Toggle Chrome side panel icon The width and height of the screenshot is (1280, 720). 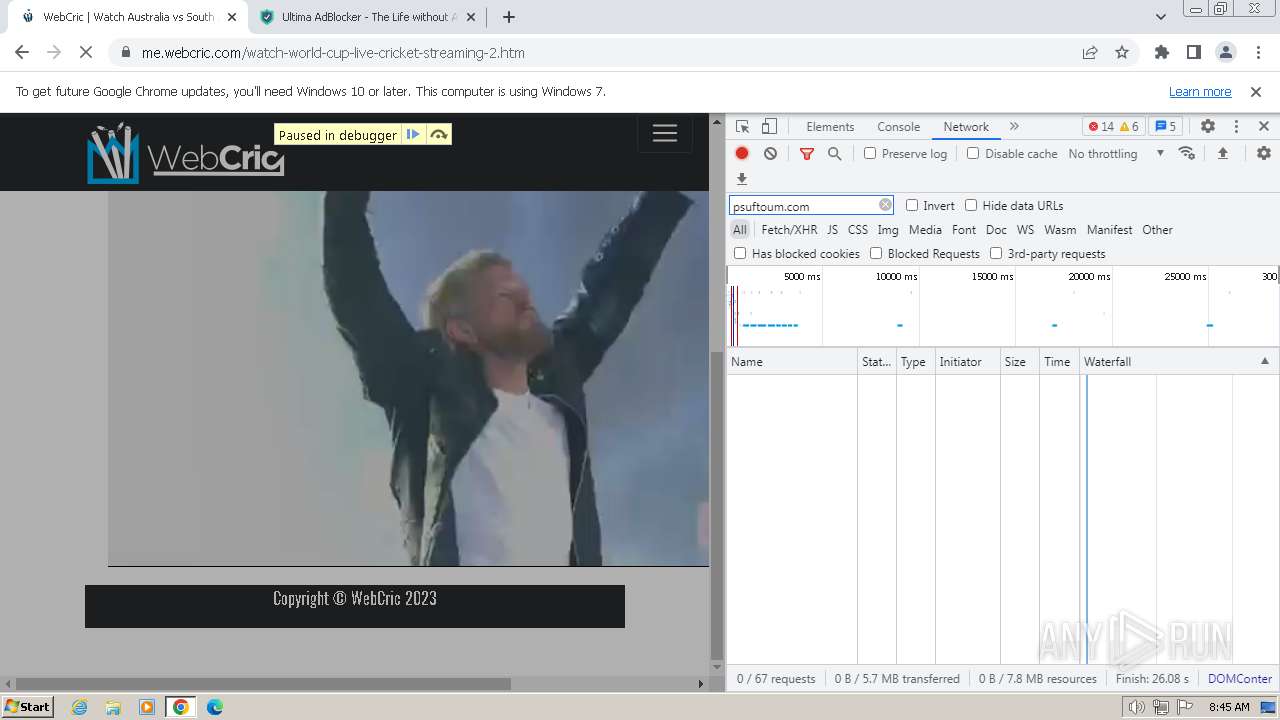pyautogui.click(x=1193, y=53)
